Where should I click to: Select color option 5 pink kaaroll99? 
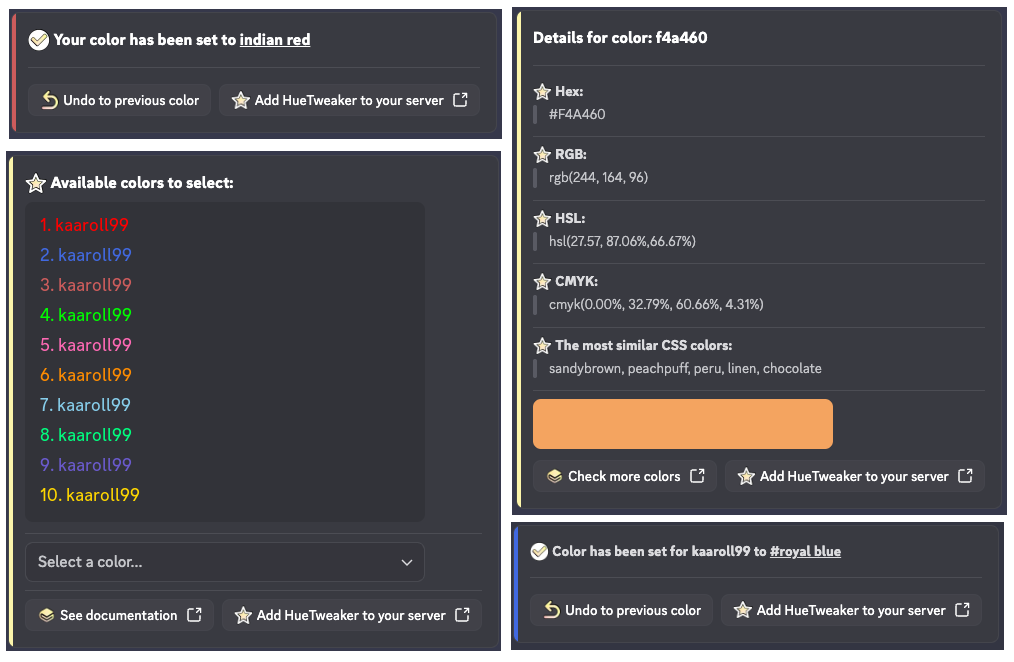86,345
